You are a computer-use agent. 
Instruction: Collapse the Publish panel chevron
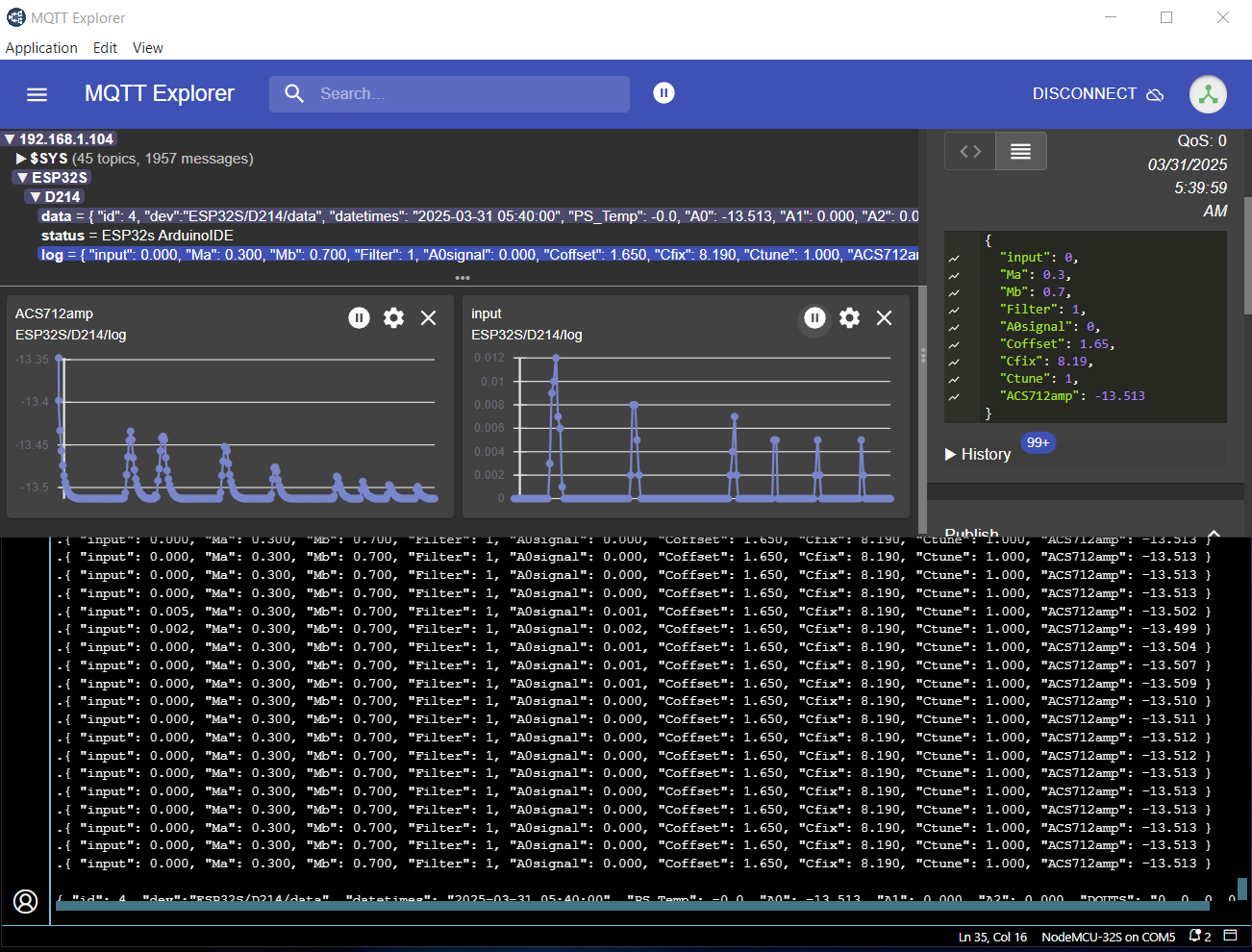point(1214,532)
